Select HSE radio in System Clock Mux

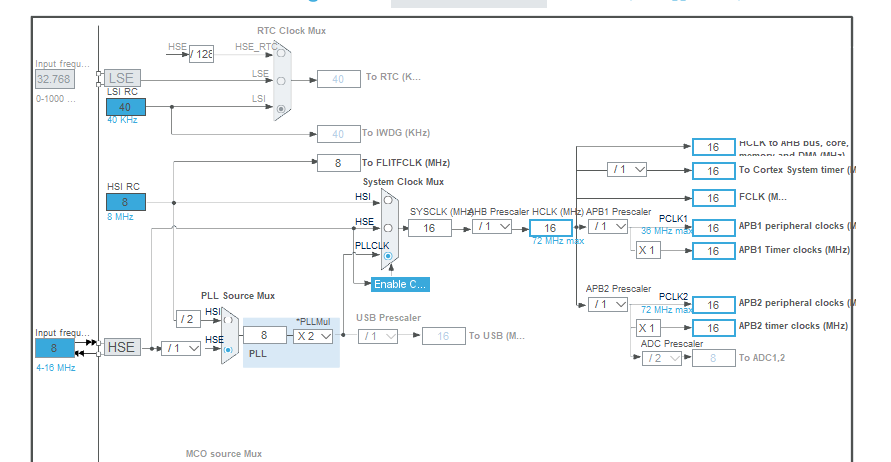click(x=388, y=228)
